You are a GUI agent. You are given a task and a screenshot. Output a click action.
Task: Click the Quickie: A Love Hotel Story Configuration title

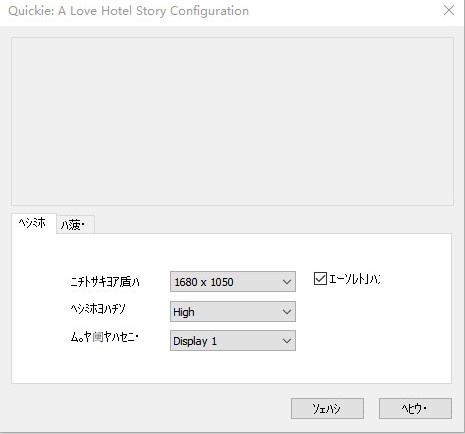(128, 11)
